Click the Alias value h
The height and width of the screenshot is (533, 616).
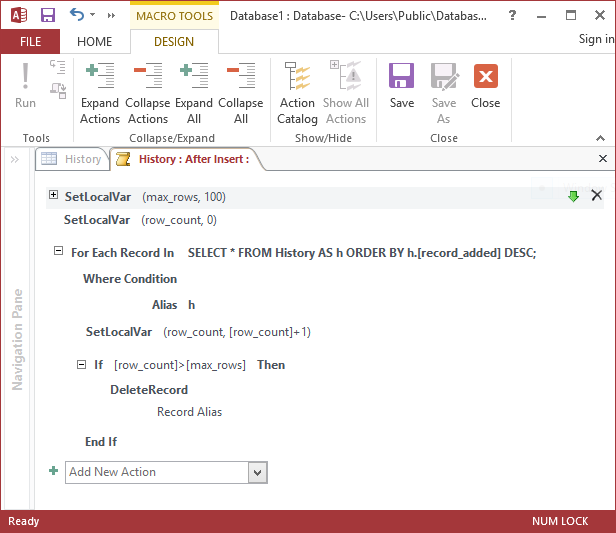[191, 305]
